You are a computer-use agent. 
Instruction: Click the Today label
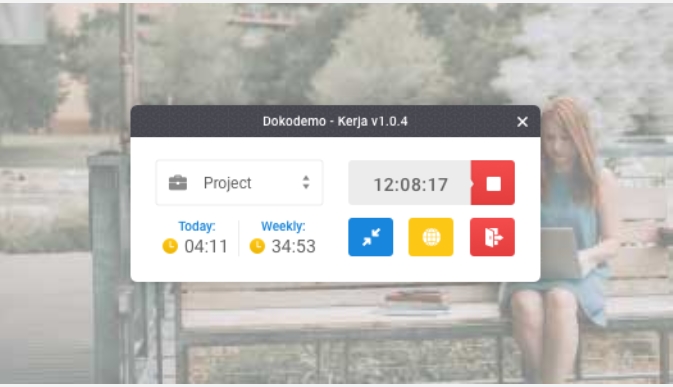tap(197, 226)
